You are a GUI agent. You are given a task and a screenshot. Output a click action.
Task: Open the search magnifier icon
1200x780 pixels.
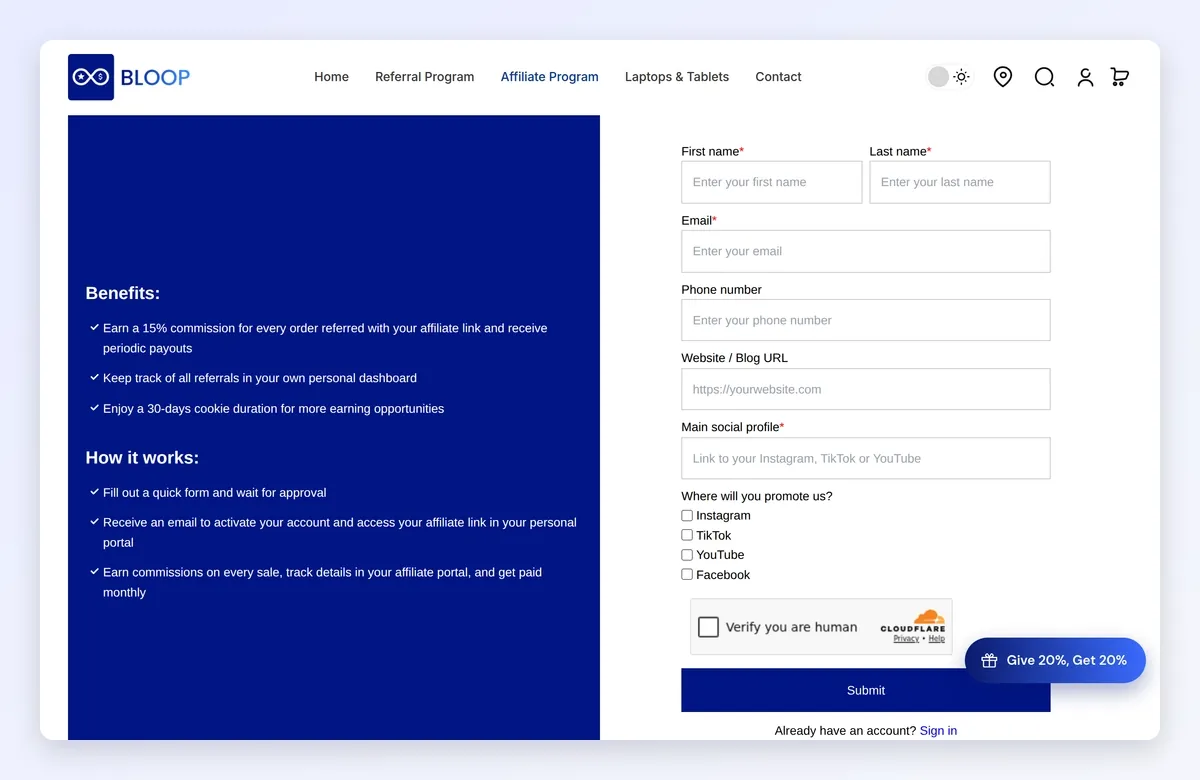(x=1044, y=77)
